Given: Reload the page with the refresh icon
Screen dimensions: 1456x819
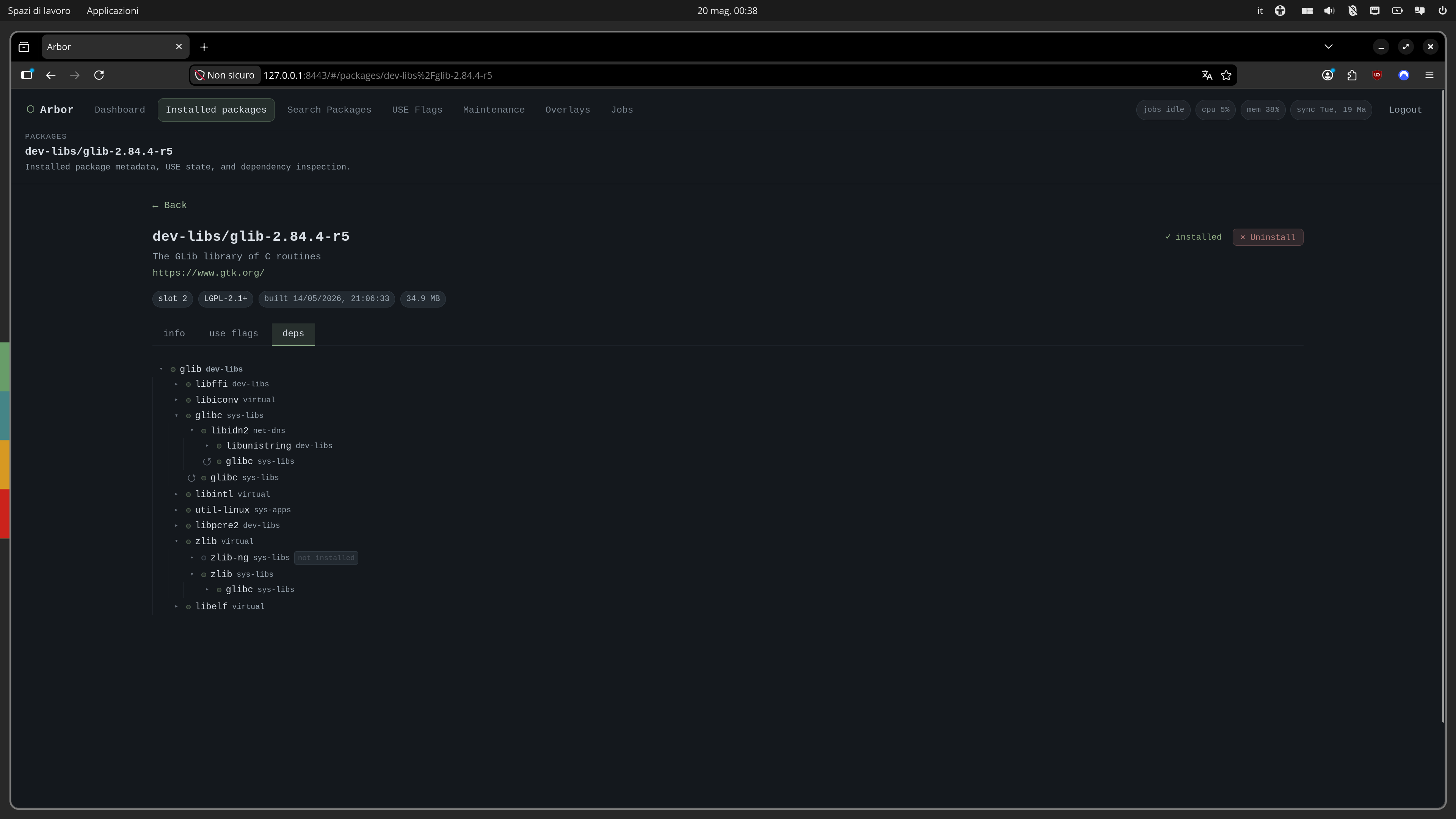Looking at the screenshot, I should coord(99,75).
